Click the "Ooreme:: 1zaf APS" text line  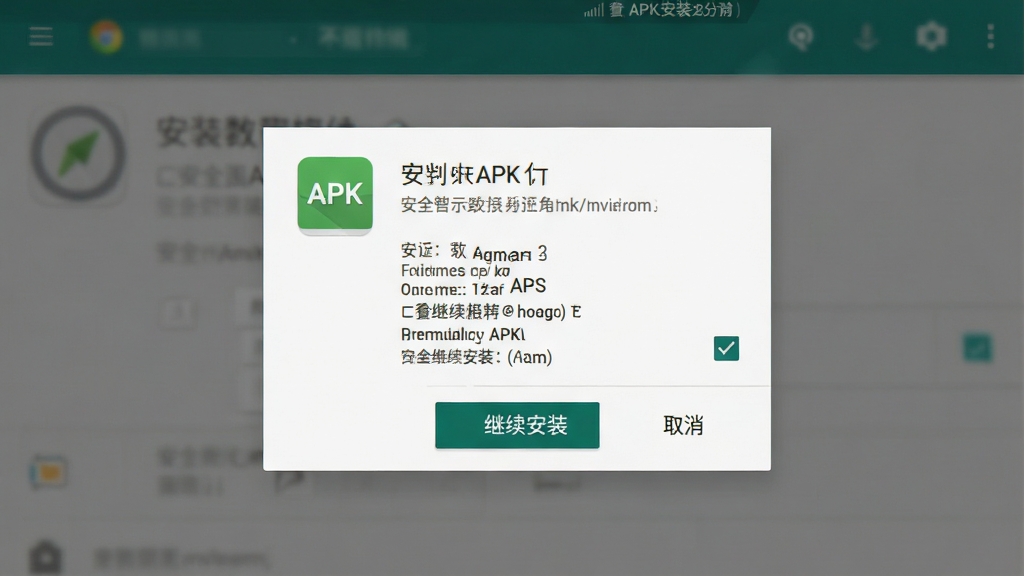(473, 287)
